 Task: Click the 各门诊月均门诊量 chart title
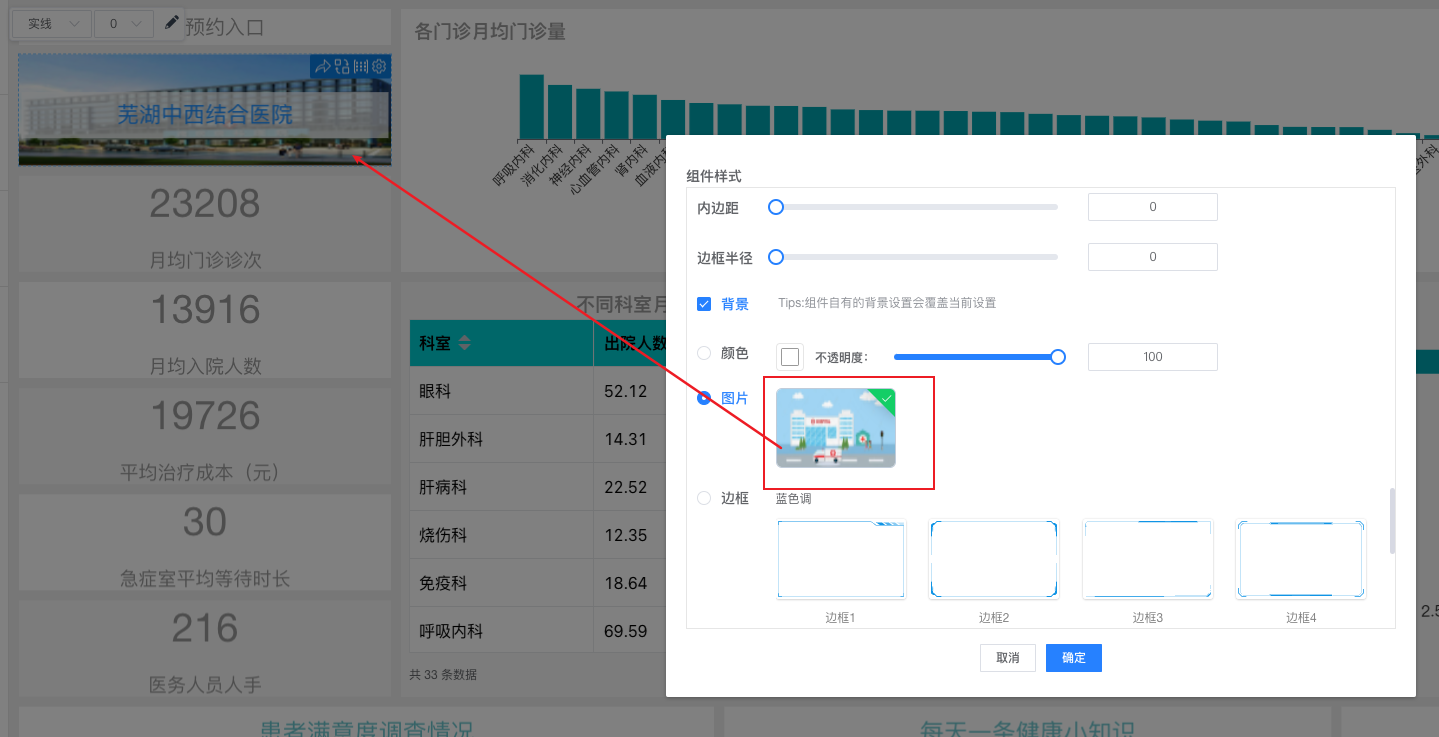click(x=490, y=32)
